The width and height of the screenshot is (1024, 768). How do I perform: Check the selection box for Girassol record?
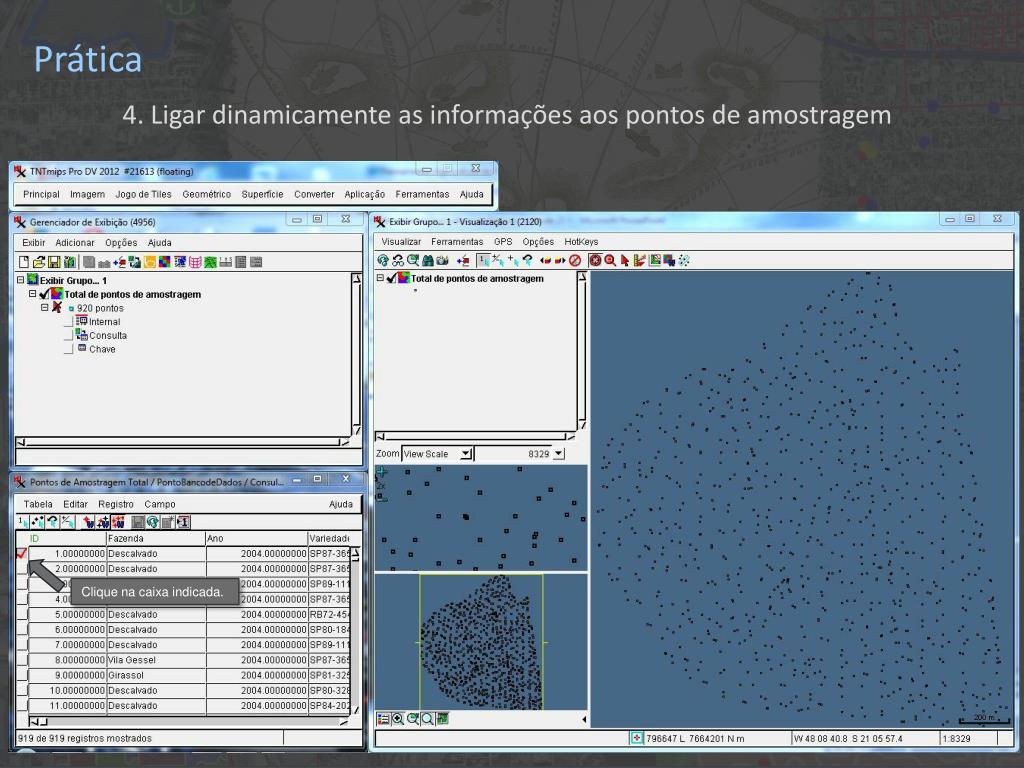click(22, 675)
